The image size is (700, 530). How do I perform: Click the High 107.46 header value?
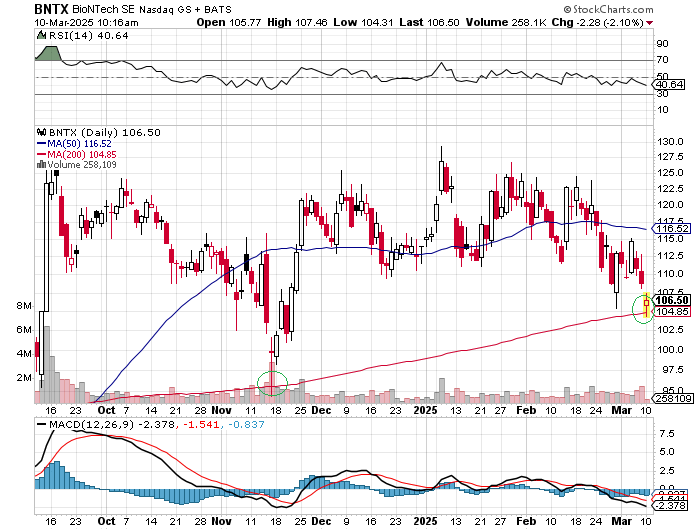(297, 22)
